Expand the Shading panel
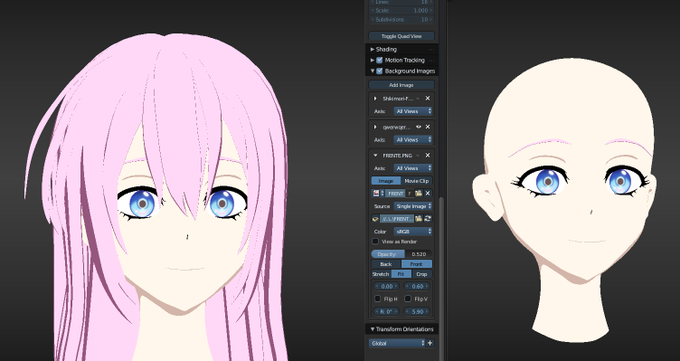 [x=372, y=49]
